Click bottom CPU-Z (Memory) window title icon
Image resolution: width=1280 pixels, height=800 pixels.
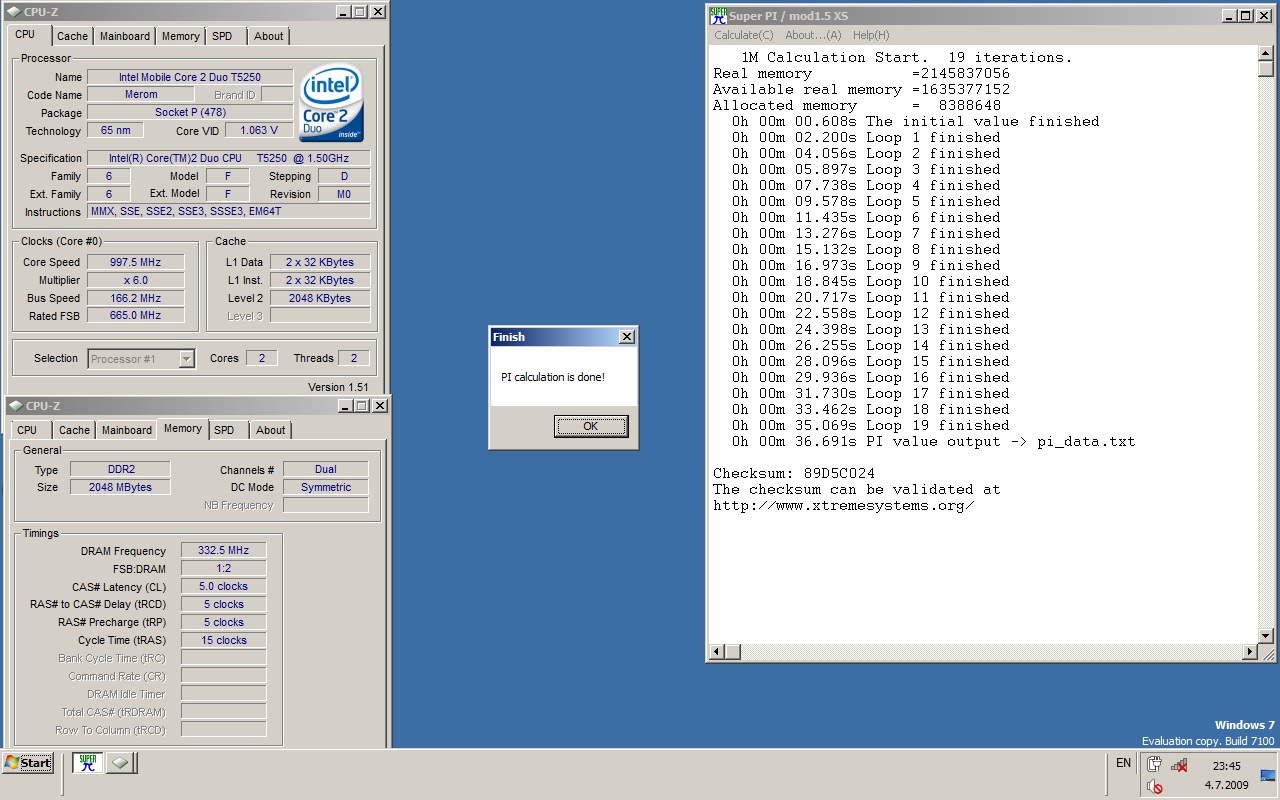[x=14, y=406]
